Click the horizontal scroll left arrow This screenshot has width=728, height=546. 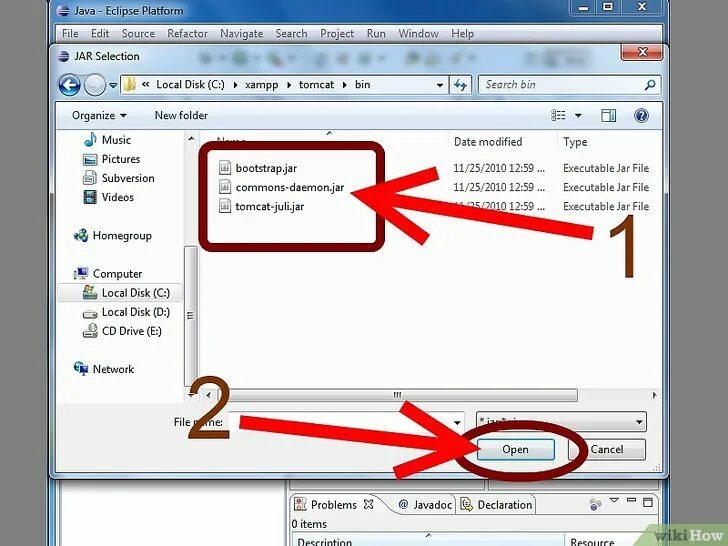point(208,395)
